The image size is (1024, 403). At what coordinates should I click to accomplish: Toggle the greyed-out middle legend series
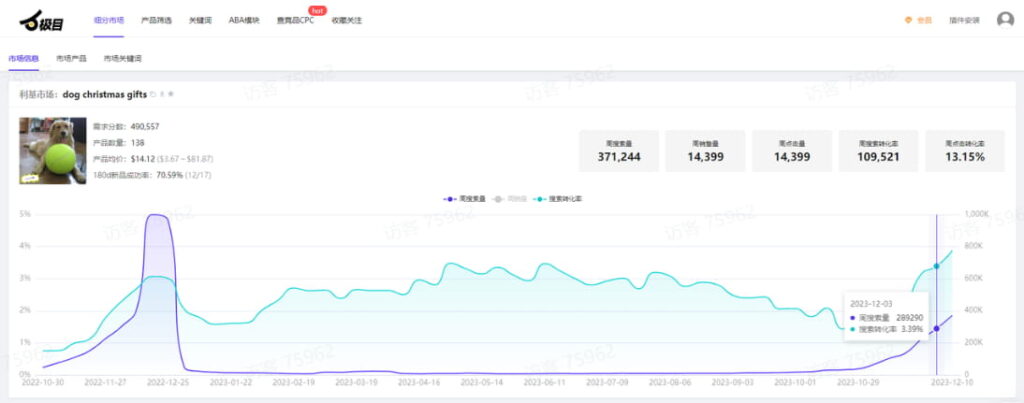[x=511, y=199]
